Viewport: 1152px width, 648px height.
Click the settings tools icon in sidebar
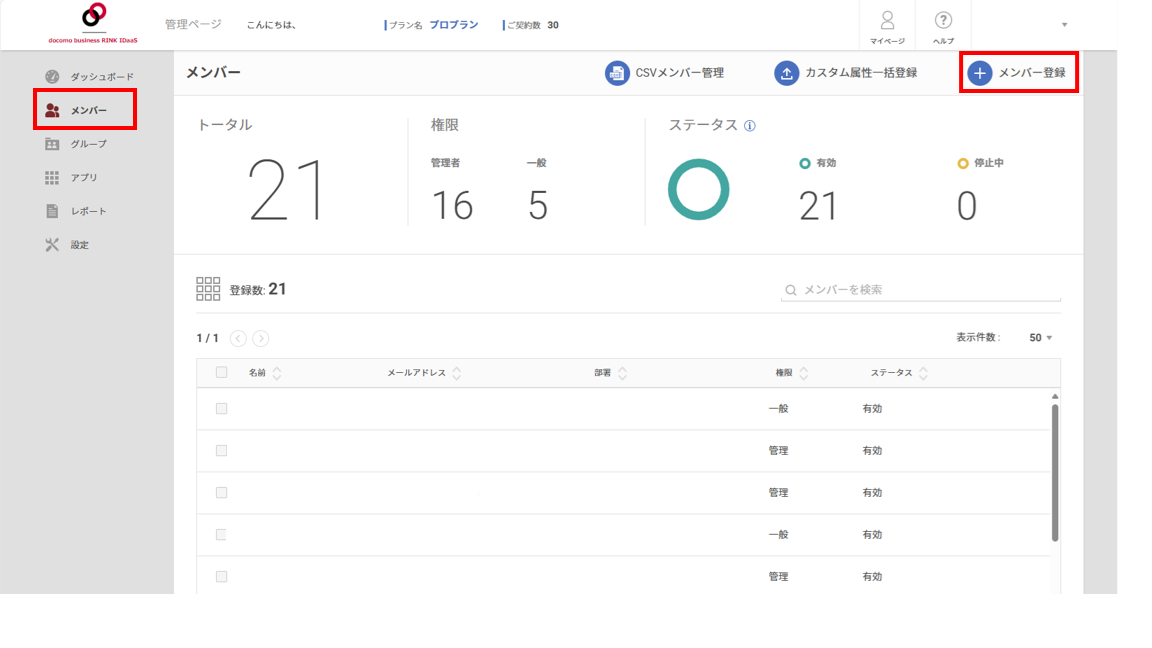52,245
